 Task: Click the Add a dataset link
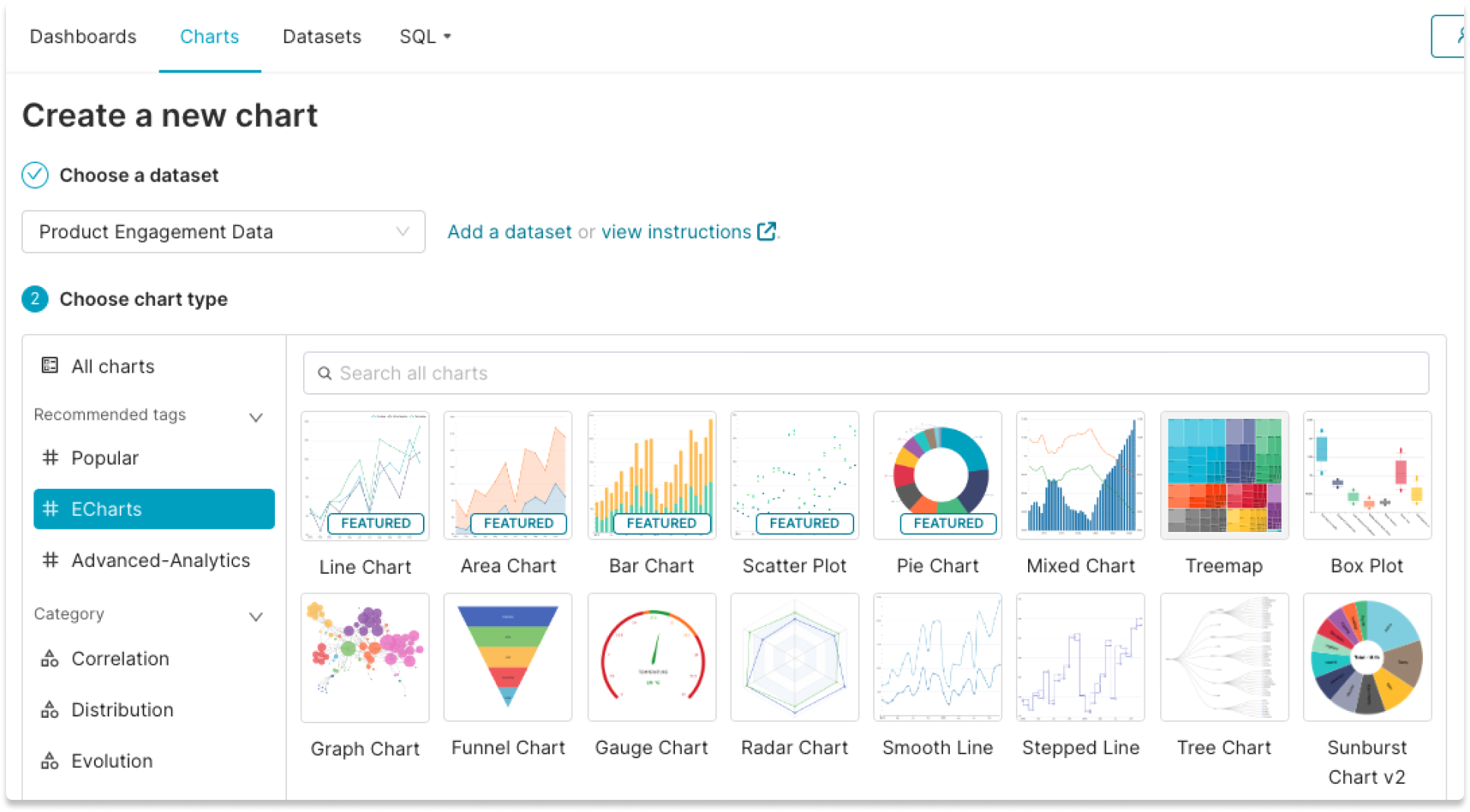point(509,231)
